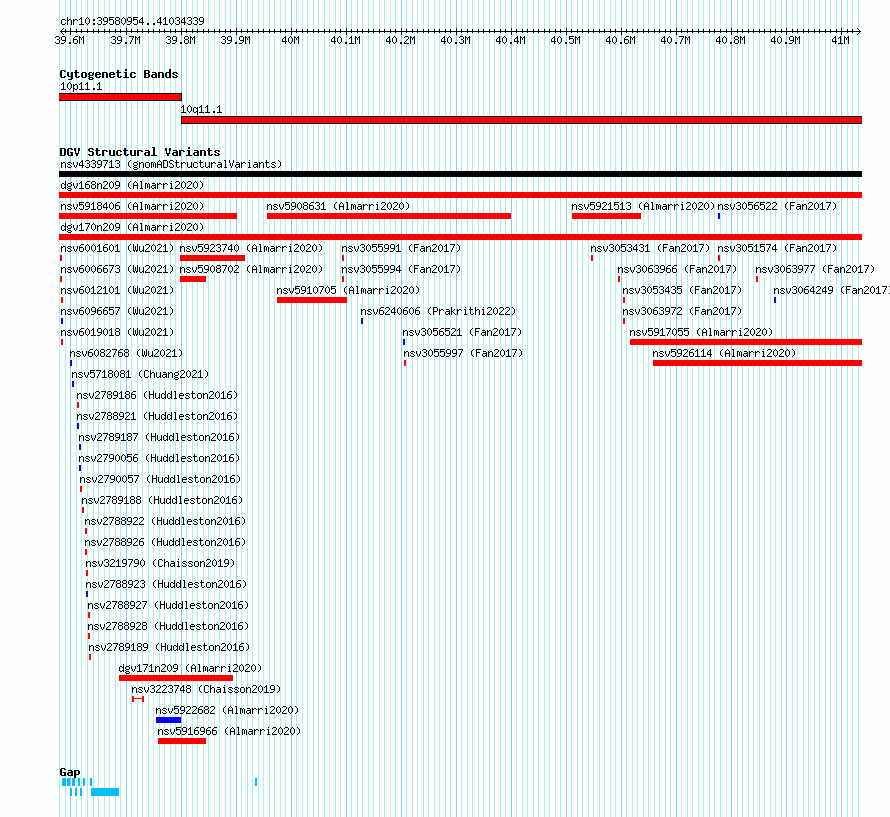This screenshot has height=817, width=890.
Task: Open nsv3053435 (Fan2017) label
Action: coord(682,290)
